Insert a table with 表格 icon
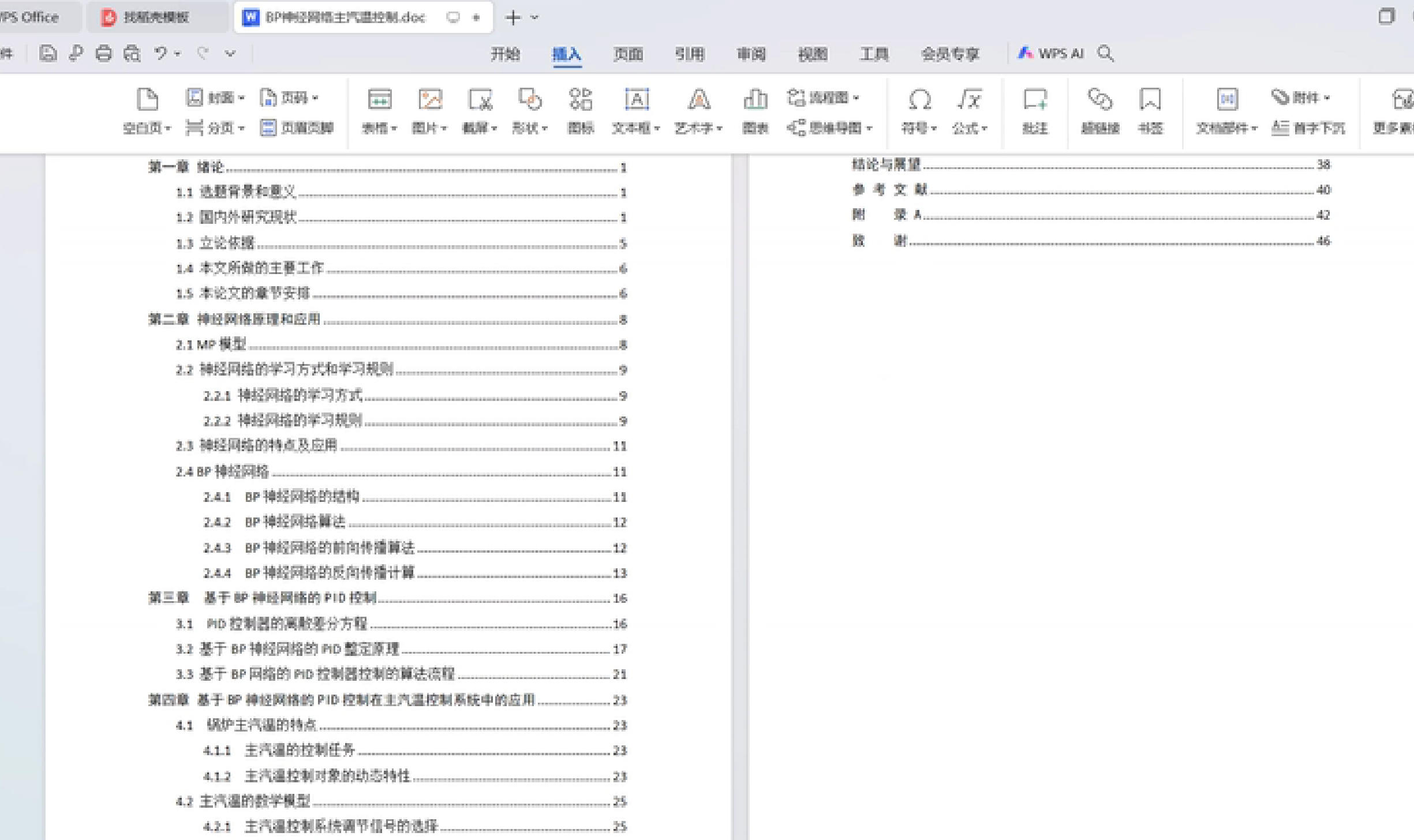 click(379, 99)
